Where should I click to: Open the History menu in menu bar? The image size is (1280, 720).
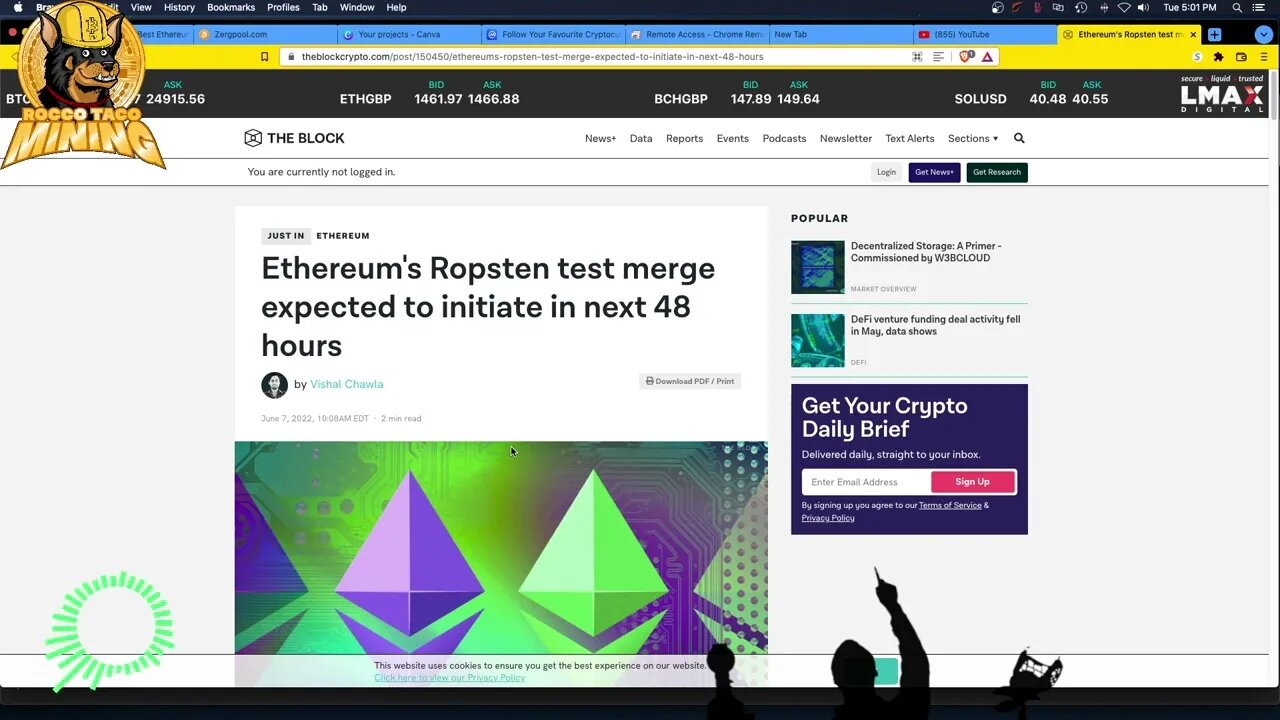179,7
